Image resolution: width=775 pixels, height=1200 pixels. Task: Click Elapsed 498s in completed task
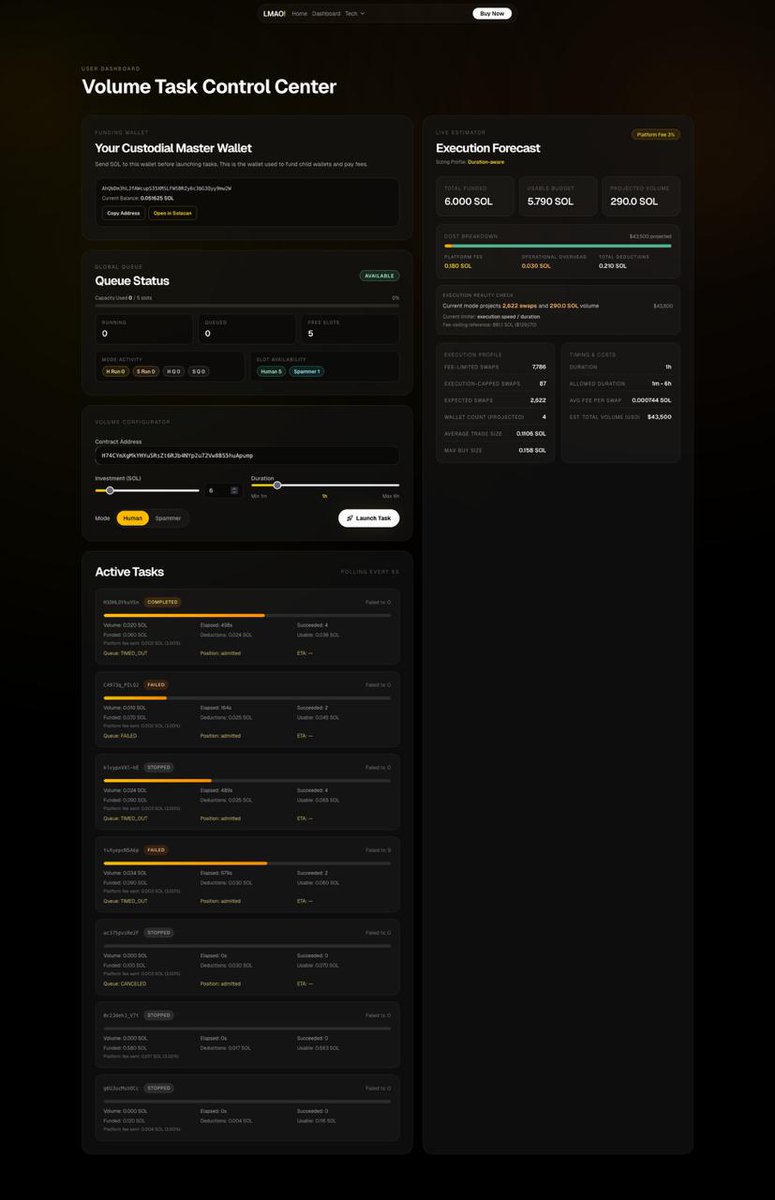pyautogui.click(x=217, y=625)
